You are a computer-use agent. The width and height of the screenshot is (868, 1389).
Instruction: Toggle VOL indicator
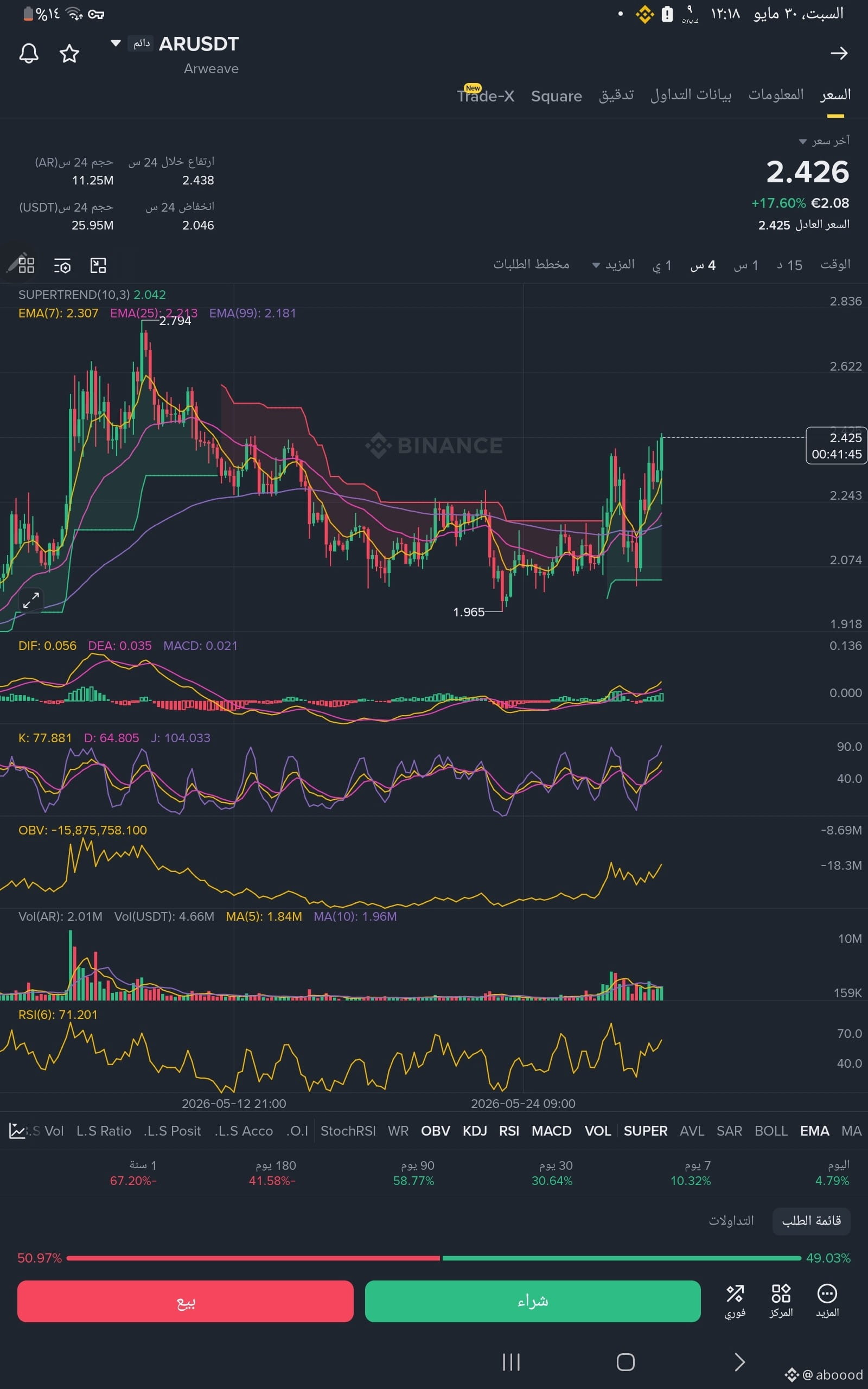pyautogui.click(x=598, y=1131)
